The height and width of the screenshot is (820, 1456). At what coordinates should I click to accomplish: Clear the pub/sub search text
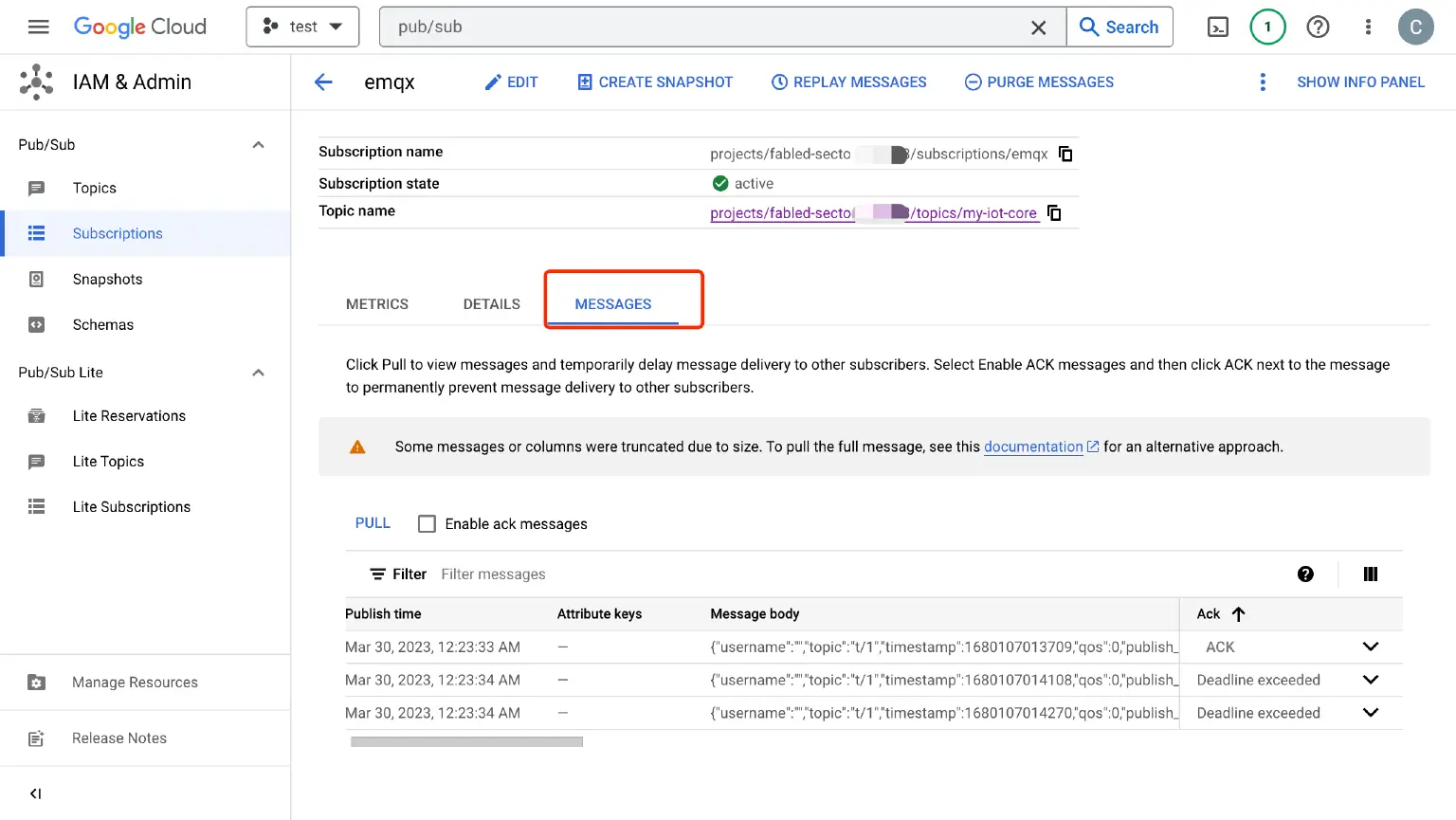[x=1039, y=27]
